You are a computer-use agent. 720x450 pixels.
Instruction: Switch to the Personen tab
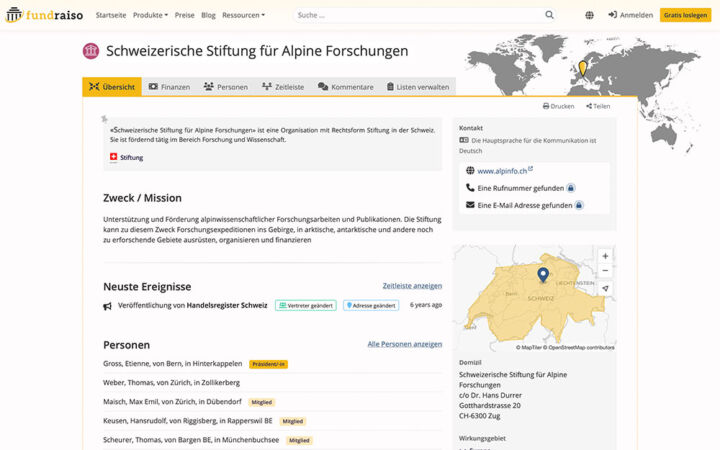pos(225,87)
